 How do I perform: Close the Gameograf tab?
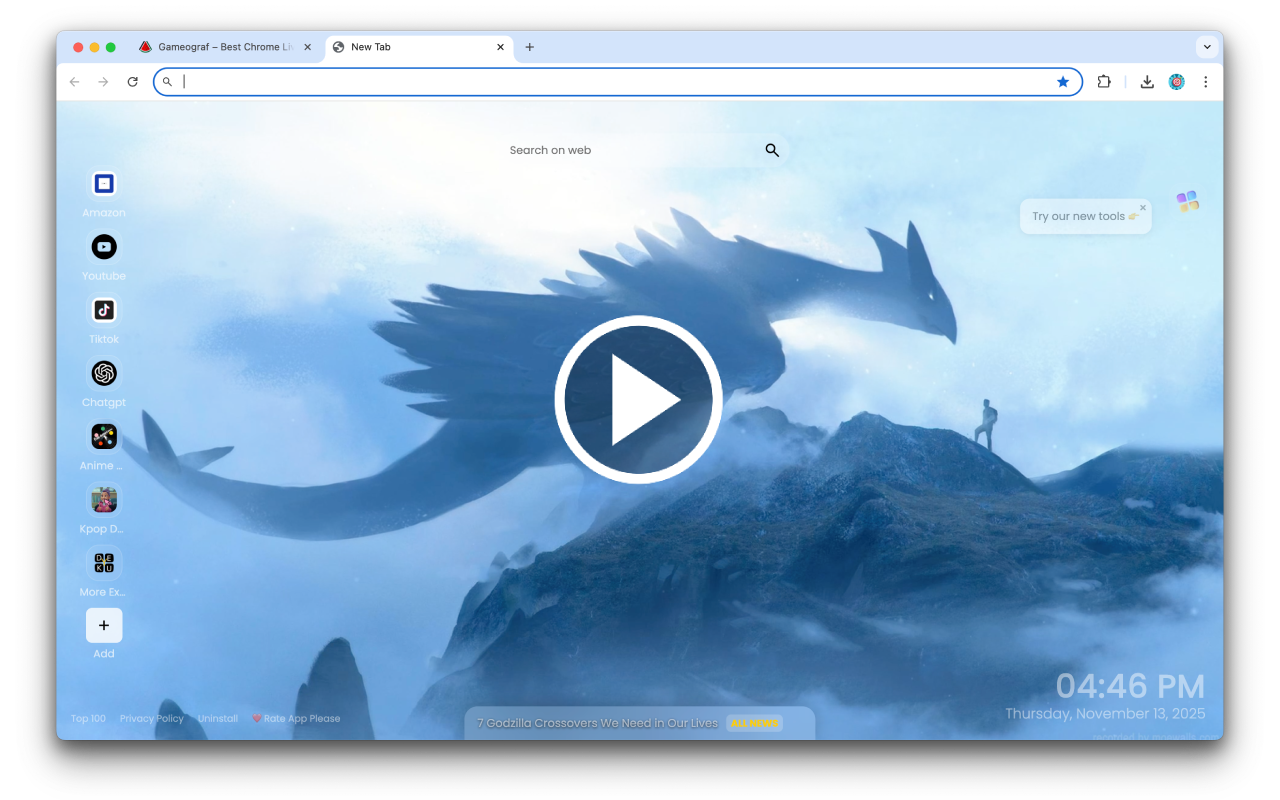click(307, 47)
